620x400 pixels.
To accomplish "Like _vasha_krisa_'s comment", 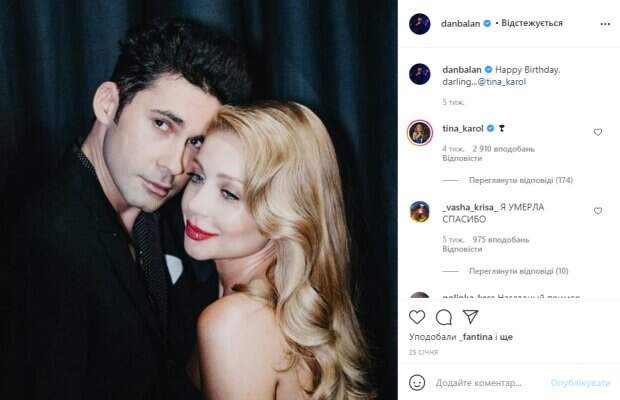I will point(598,211).
